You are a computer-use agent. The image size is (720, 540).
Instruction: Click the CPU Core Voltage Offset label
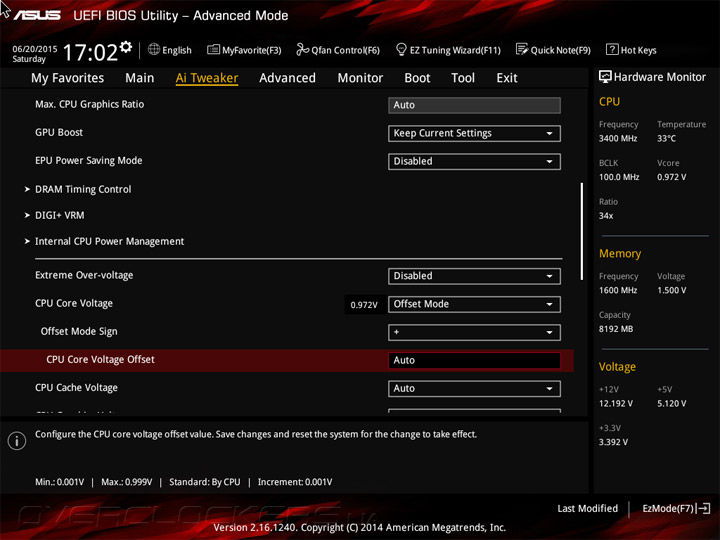point(101,360)
